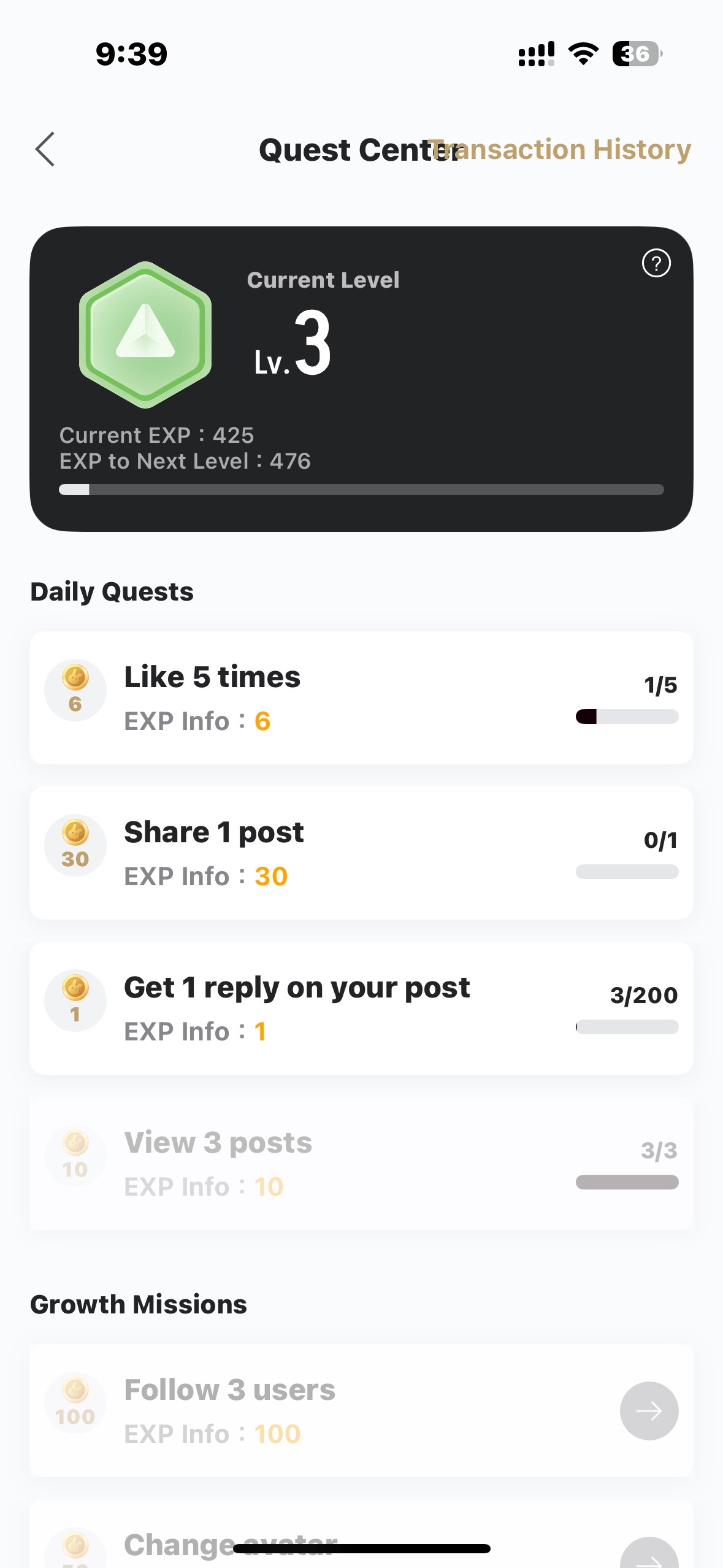Tap the View 3 posts completed progress bar
Image resolution: width=723 pixels, height=1568 pixels.
click(x=627, y=1182)
